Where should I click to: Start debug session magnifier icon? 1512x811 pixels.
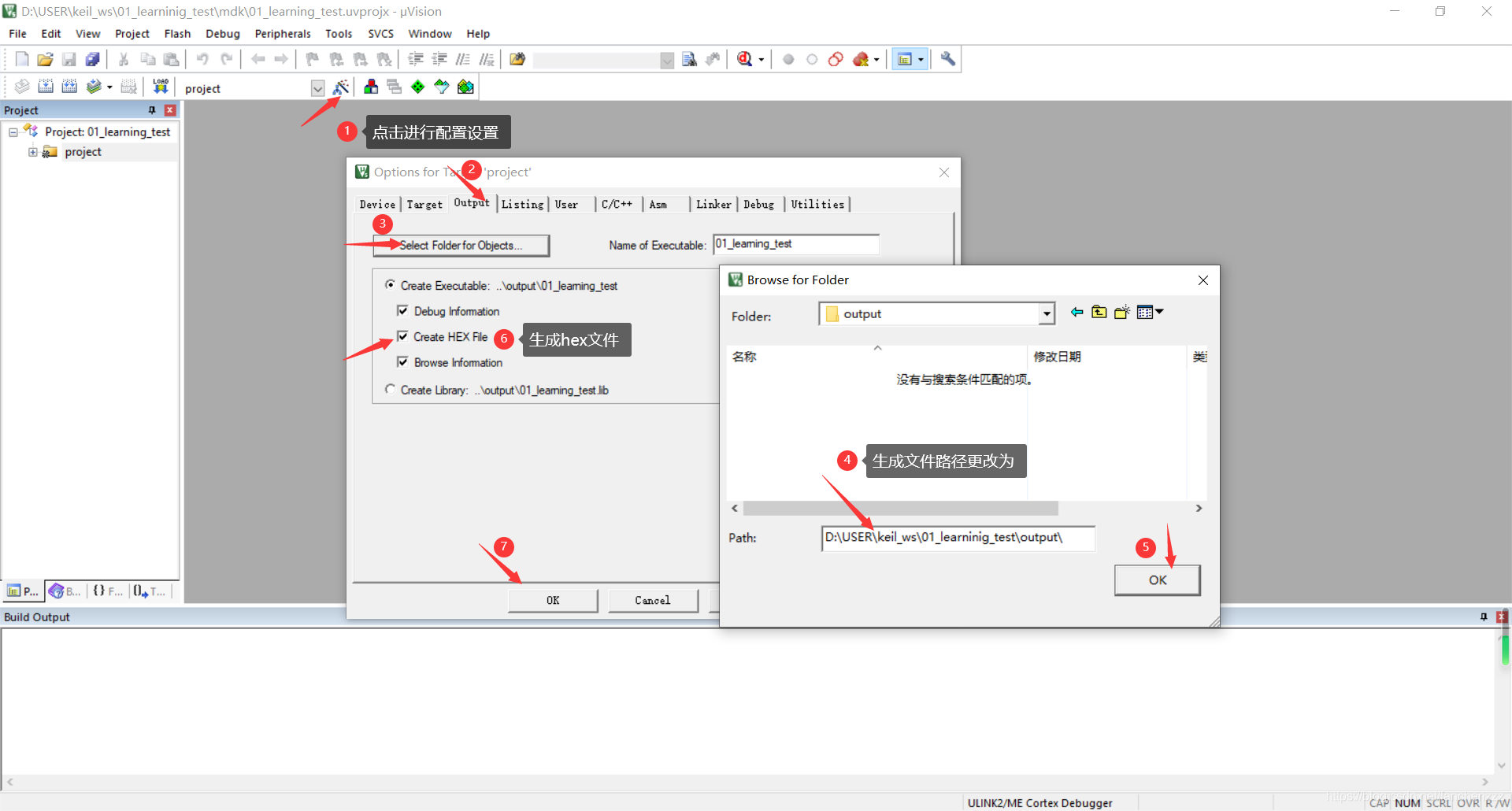744,59
